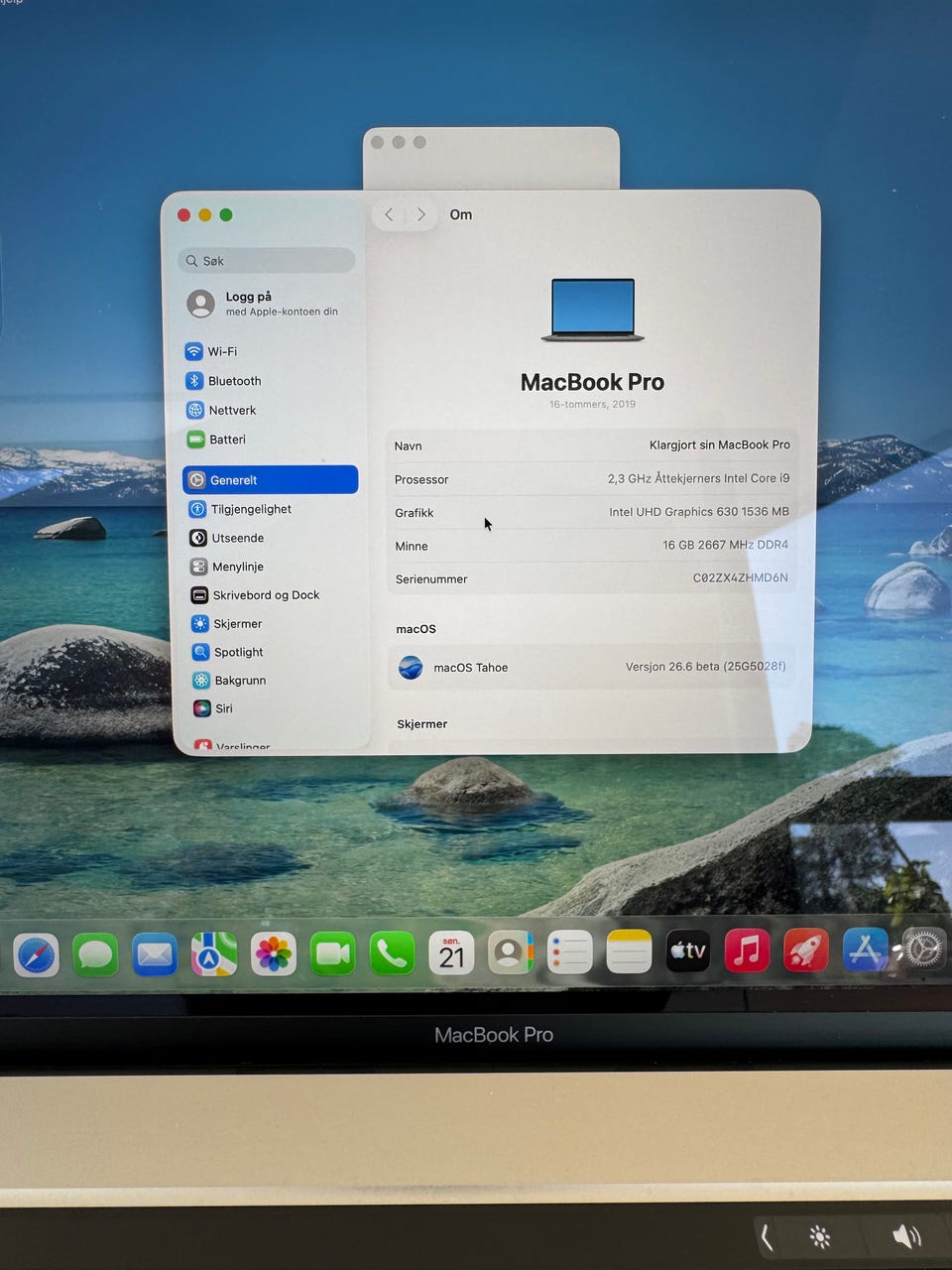Open Photos from the Dock
This screenshot has width=952, height=1270.
pos(274,954)
